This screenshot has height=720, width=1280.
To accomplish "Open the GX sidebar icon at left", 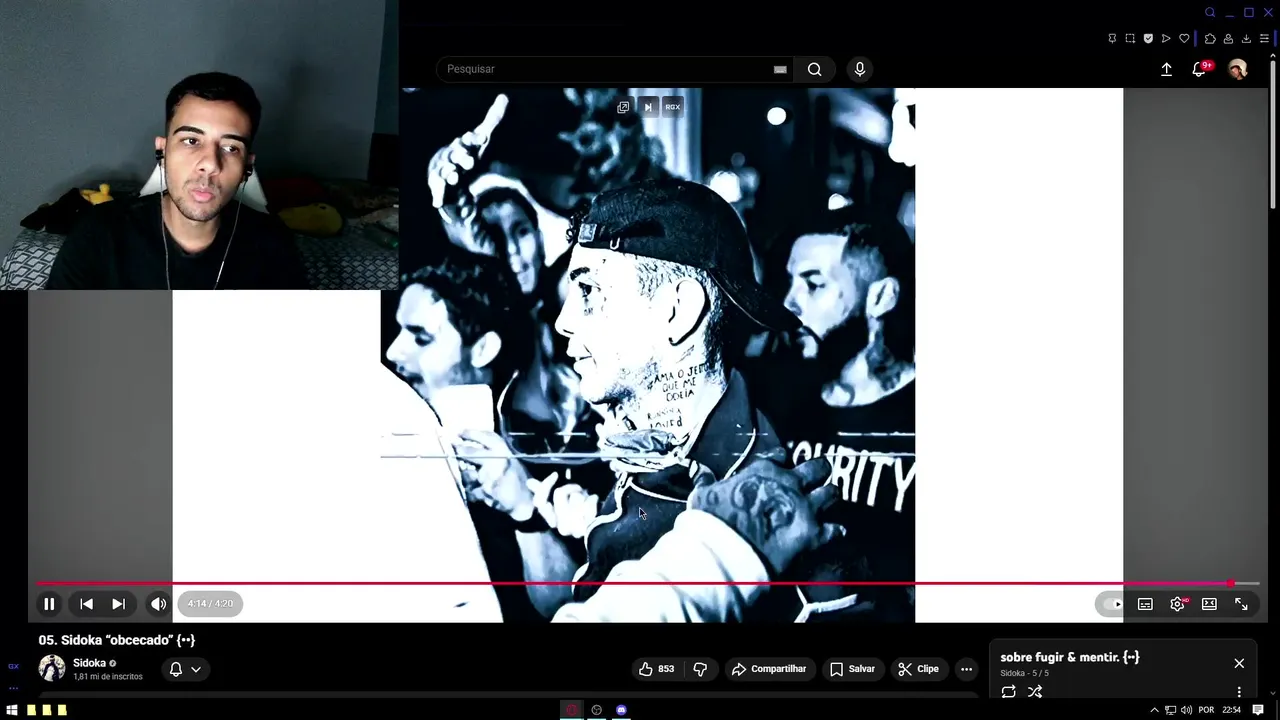I will click(13, 666).
